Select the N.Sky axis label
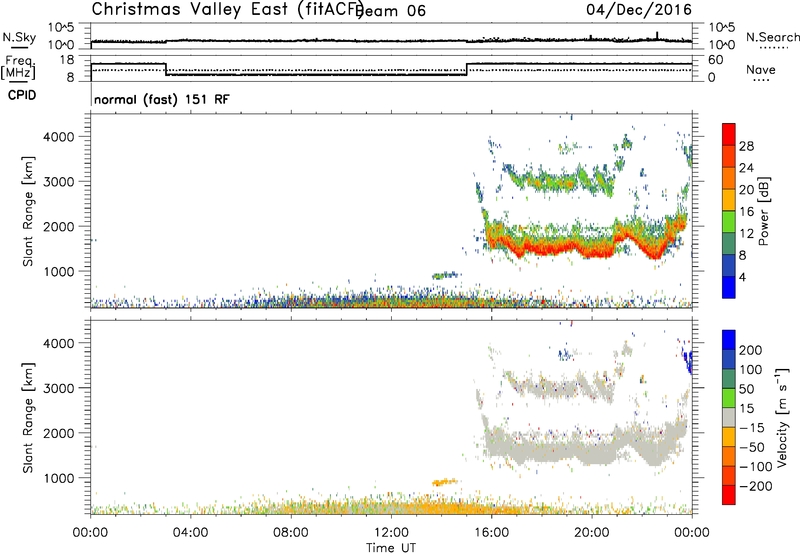800x554 pixels. pyautogui.click(x=19, y=37)
